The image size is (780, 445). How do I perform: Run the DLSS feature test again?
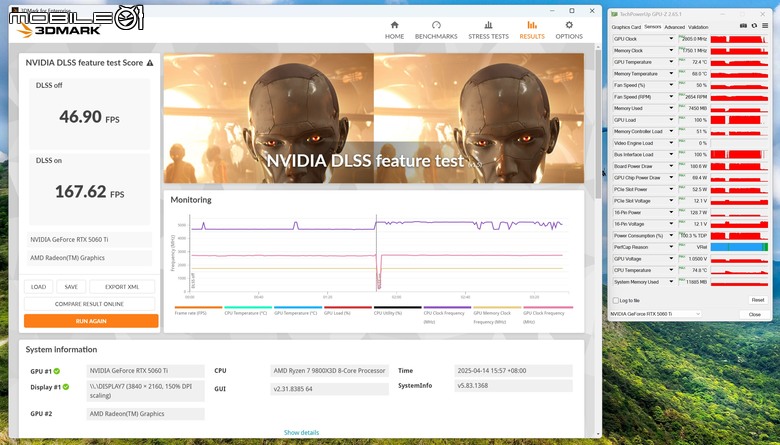(91, 321)
